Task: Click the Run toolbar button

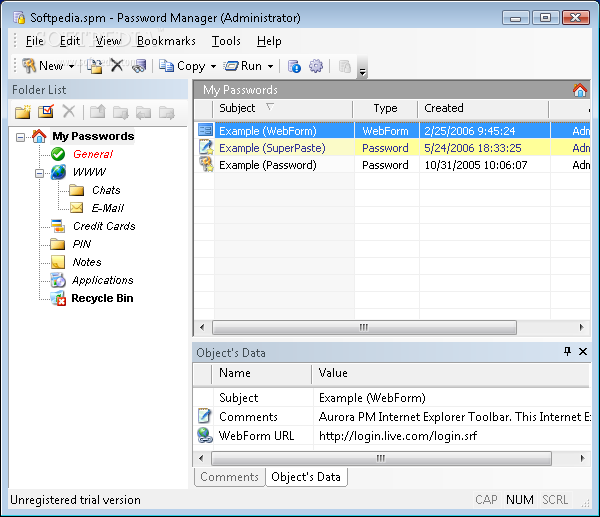Action: (243, 66)
